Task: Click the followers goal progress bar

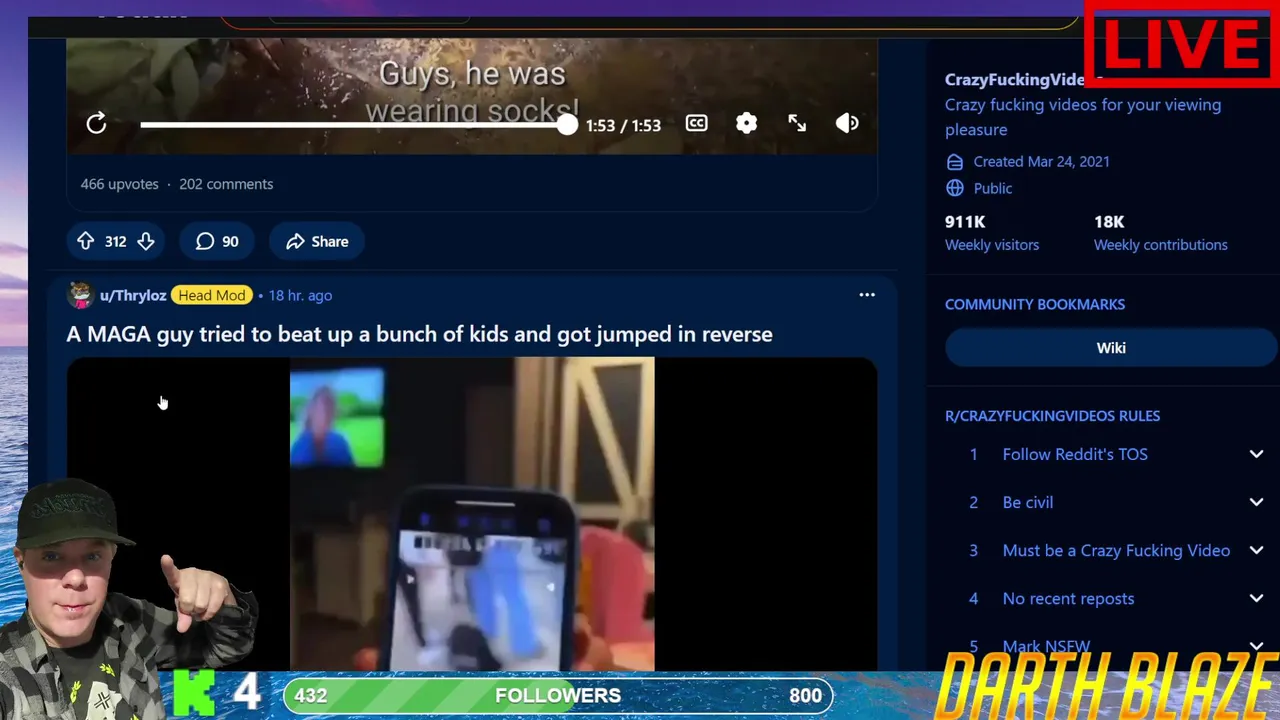Action: pos(558,696)
